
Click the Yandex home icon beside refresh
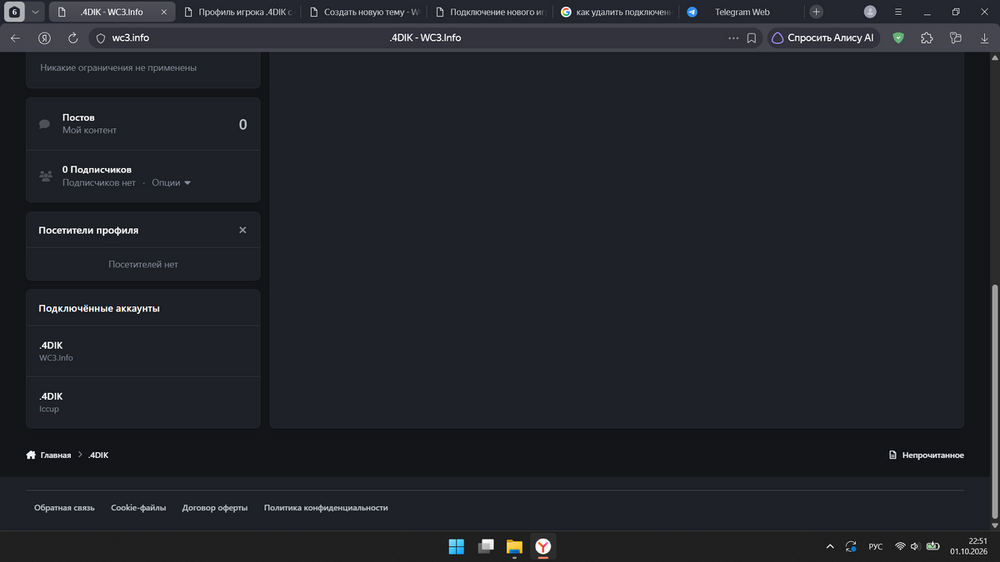tap(44, 38)
